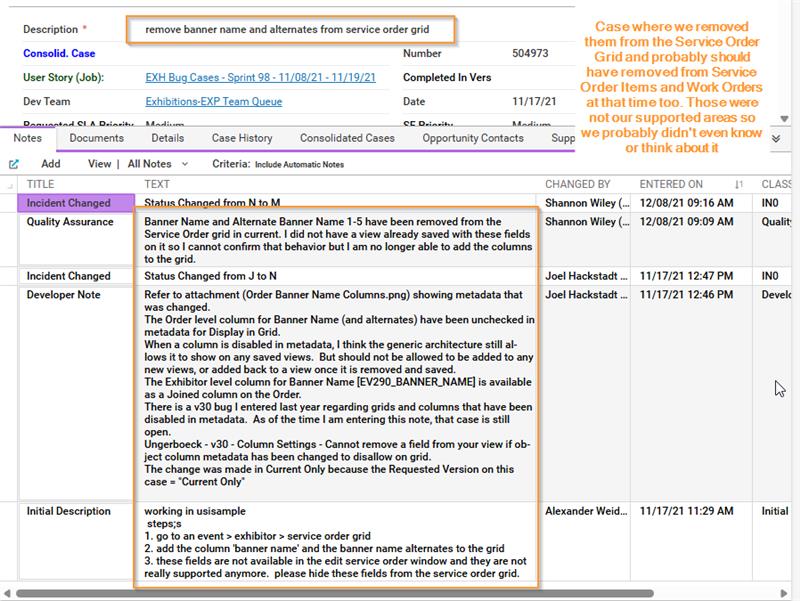Click the Add note button
This screenshot has height=601, width=800.
tap(51, 164)
